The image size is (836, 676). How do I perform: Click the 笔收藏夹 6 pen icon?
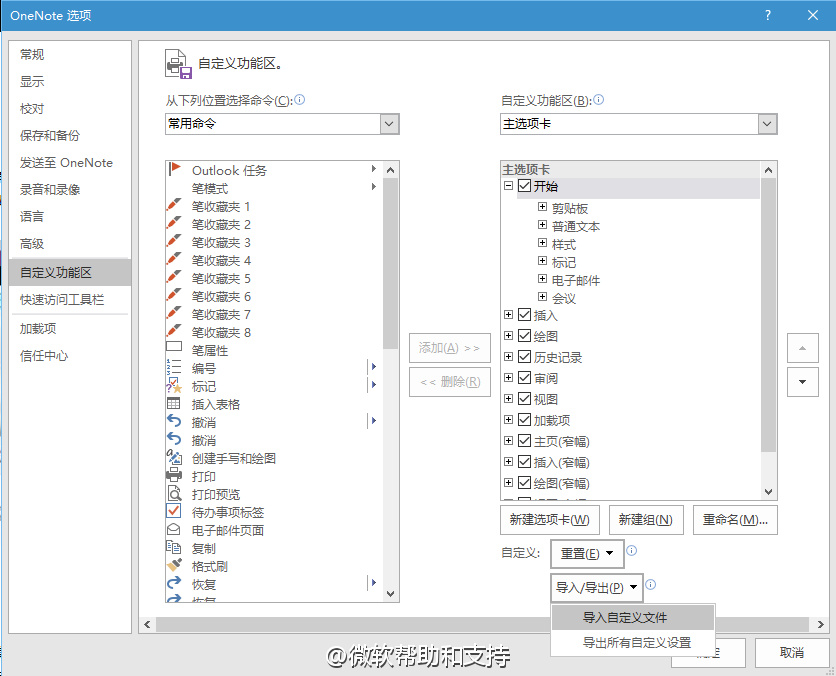(174, 295)
